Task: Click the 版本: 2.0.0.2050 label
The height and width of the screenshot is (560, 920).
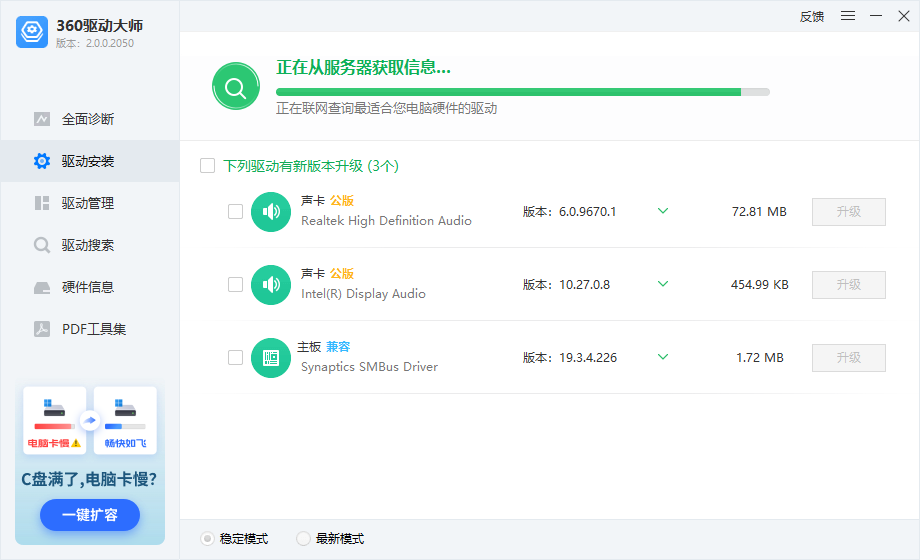Action: (x=95, y=43)
